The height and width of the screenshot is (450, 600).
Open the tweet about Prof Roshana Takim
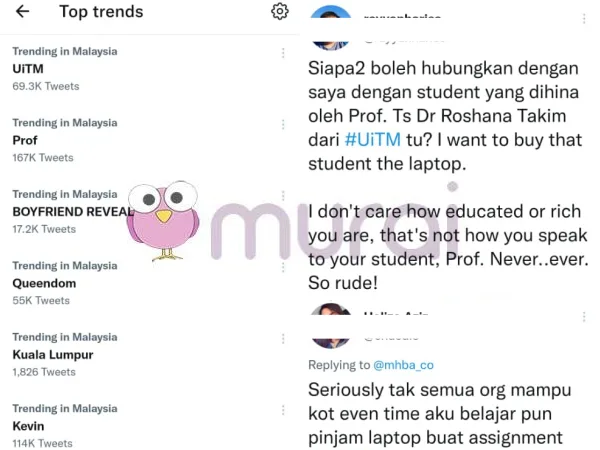point(448,175)
